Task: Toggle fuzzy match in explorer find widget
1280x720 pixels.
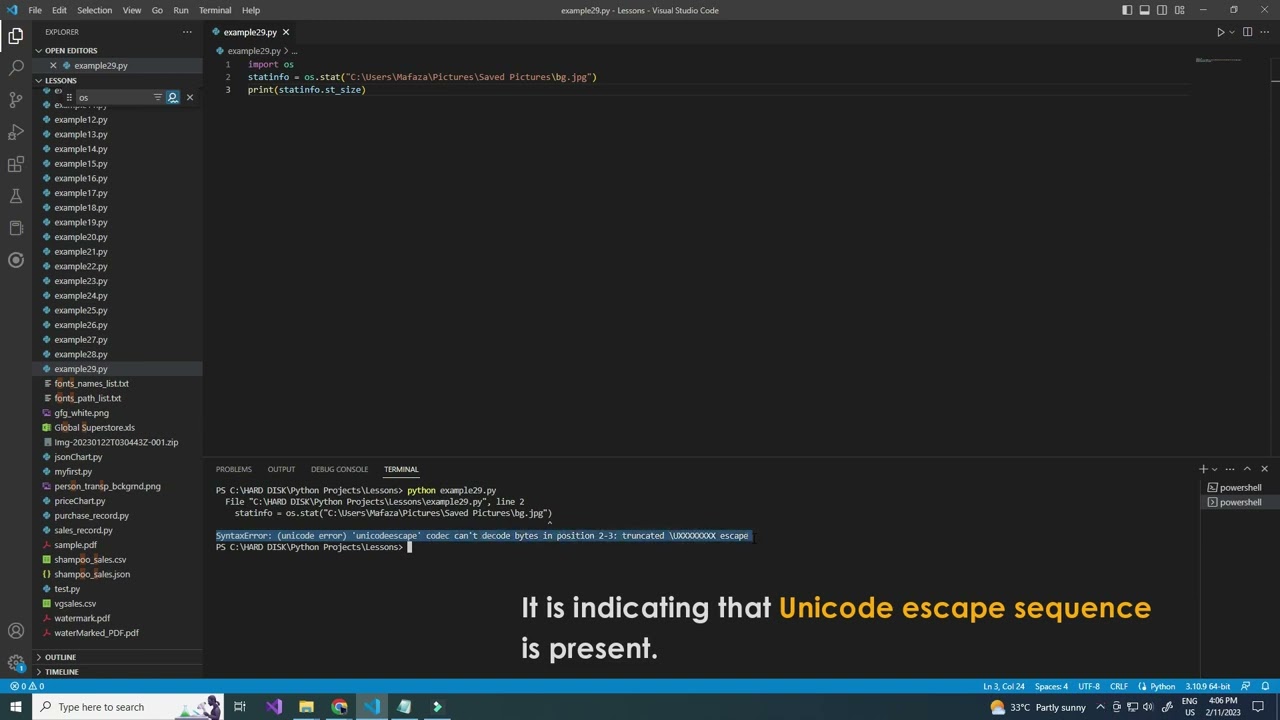Action: coord(172,97)
